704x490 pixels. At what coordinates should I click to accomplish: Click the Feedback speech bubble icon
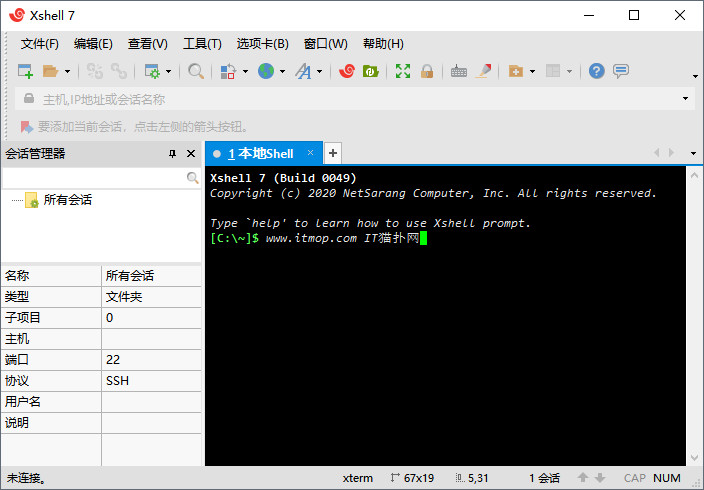(621, 71)
